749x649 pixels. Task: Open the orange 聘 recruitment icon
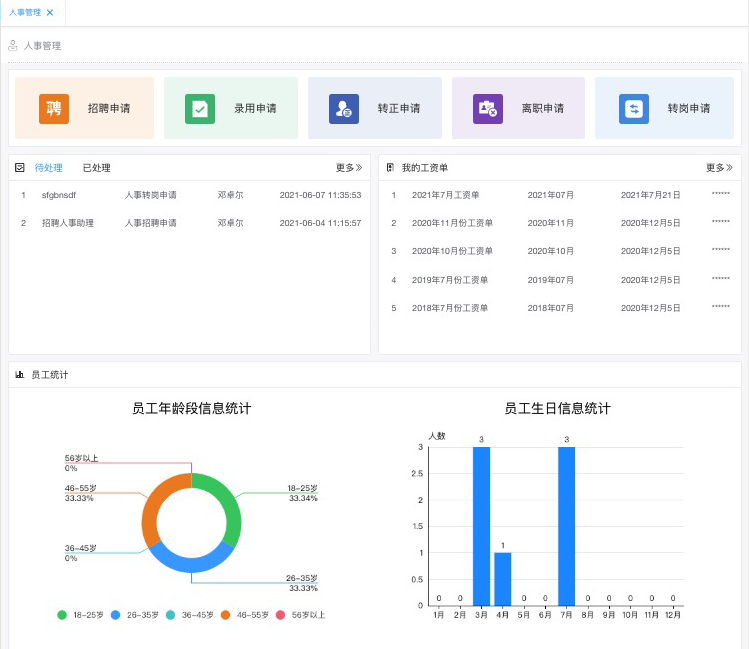coord(54,109)
